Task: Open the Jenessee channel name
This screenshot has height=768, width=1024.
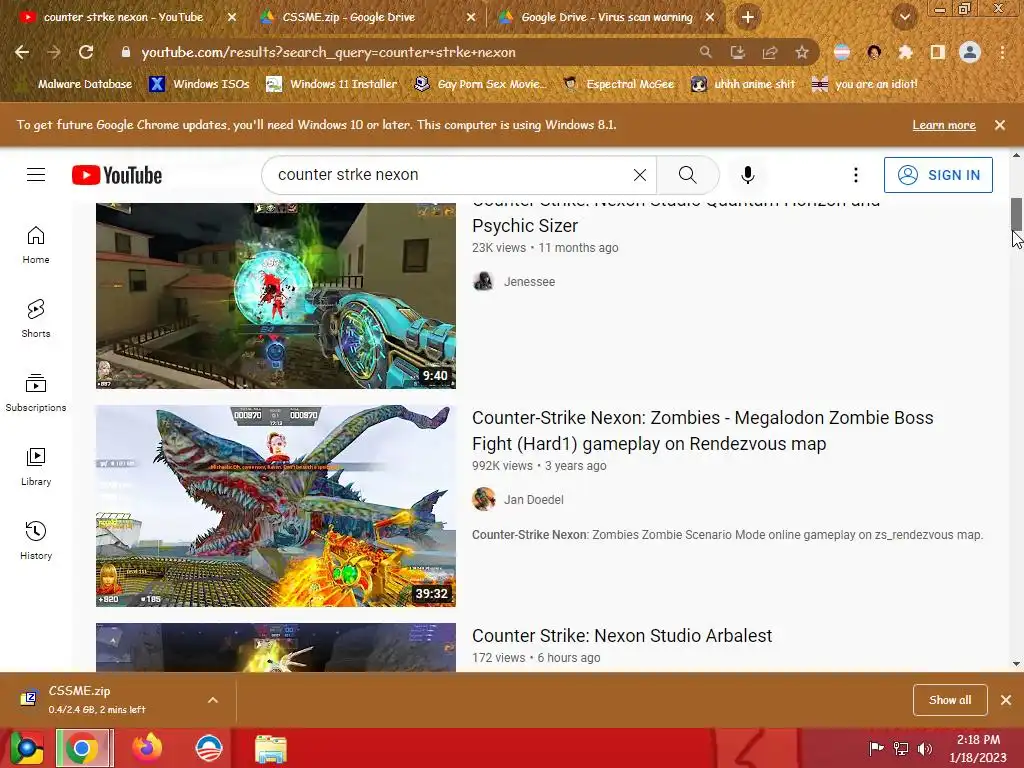Action: click(x=529, y=281)
